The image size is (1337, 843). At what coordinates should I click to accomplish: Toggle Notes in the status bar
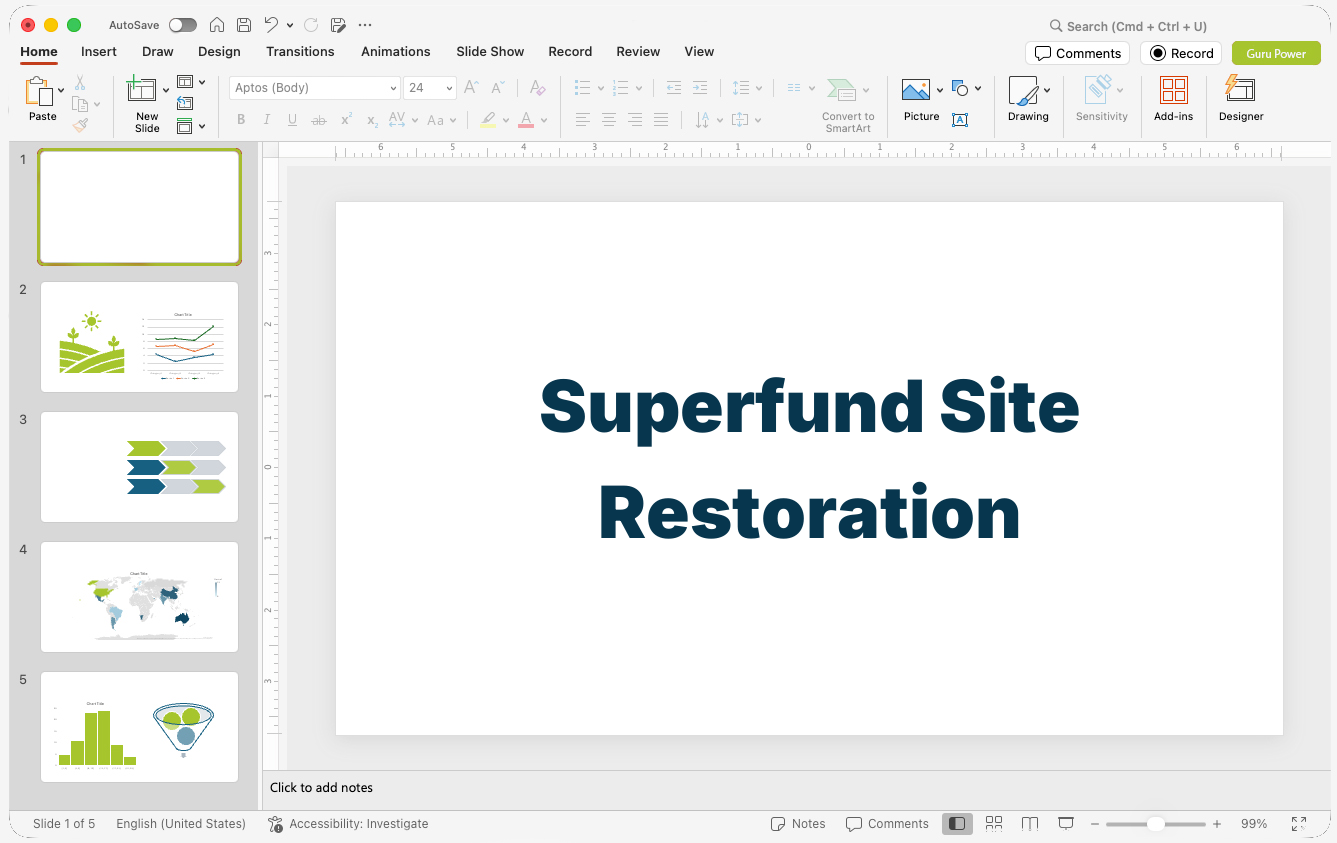point(798,824)
